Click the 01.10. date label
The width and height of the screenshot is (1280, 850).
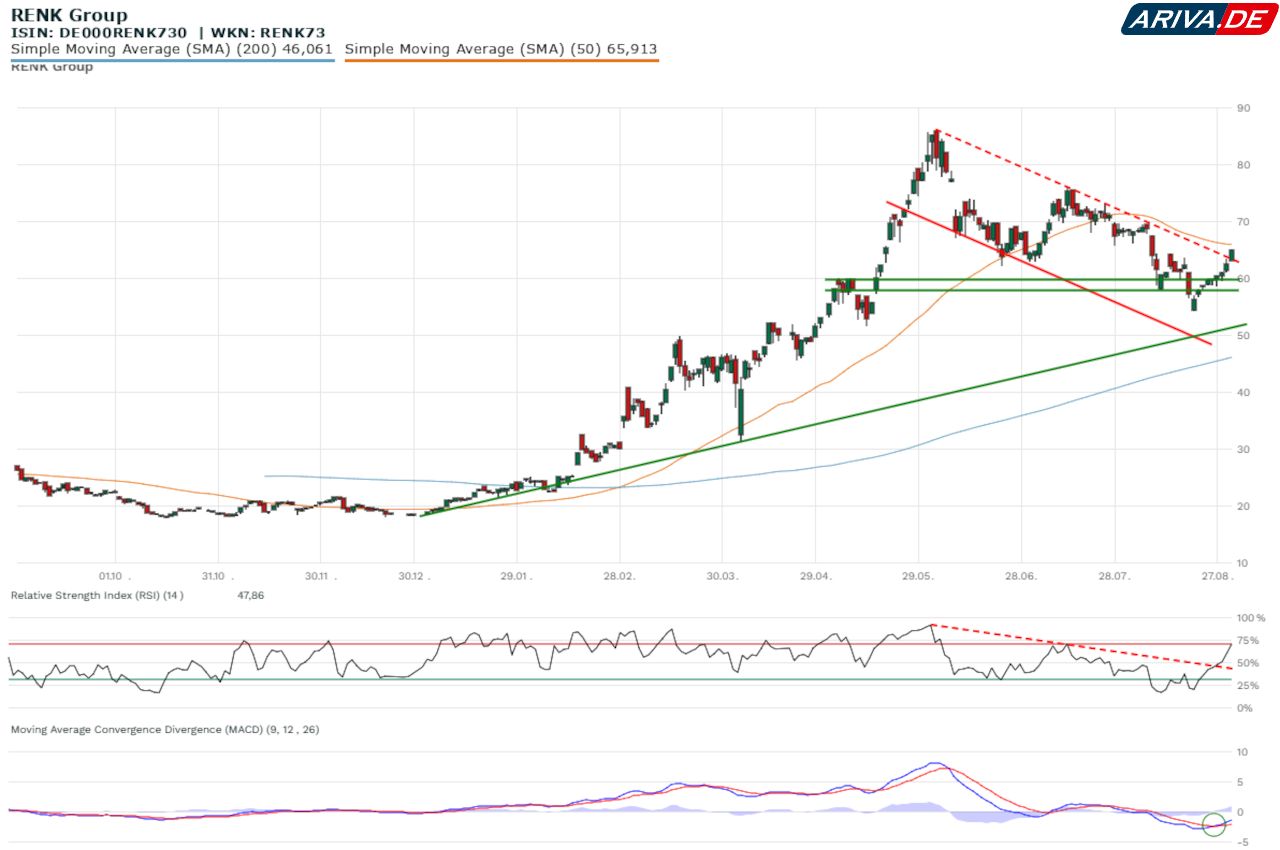(116, 575)
